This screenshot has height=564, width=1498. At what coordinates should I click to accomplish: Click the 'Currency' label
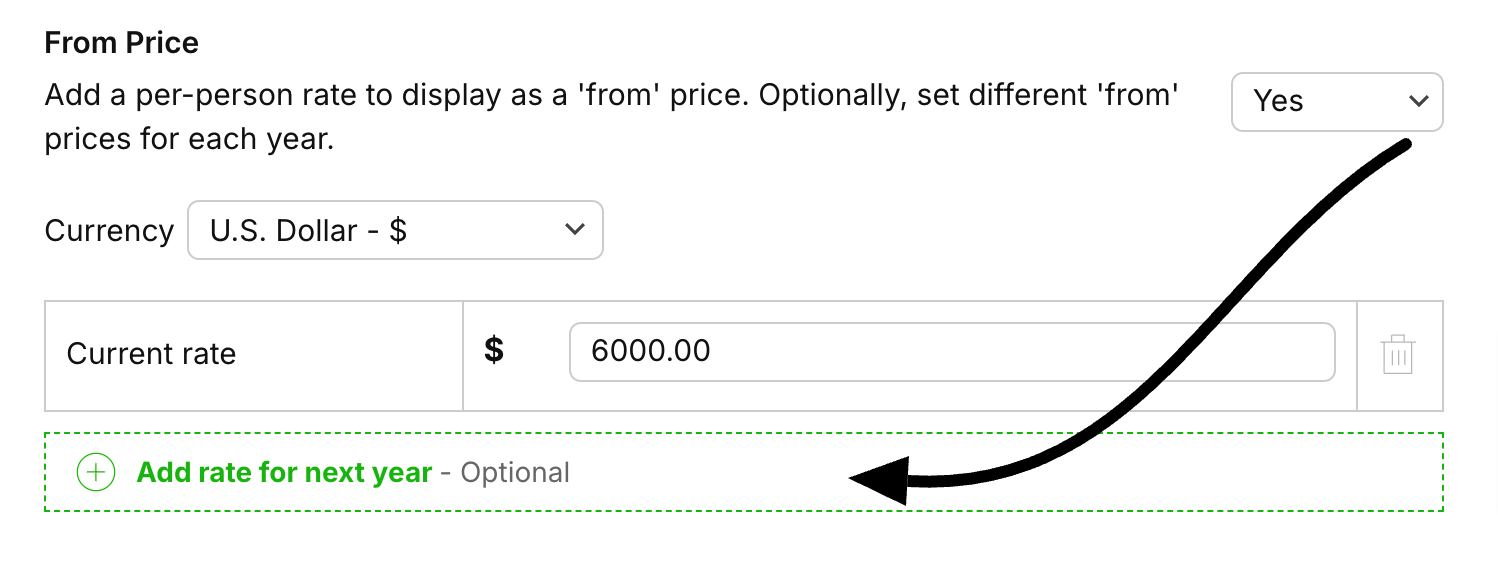click(x=109, y=231)
